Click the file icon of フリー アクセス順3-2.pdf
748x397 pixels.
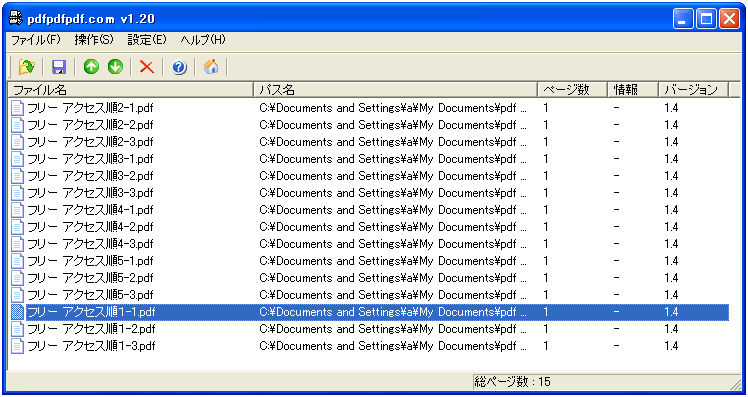(x=17, y=176)
